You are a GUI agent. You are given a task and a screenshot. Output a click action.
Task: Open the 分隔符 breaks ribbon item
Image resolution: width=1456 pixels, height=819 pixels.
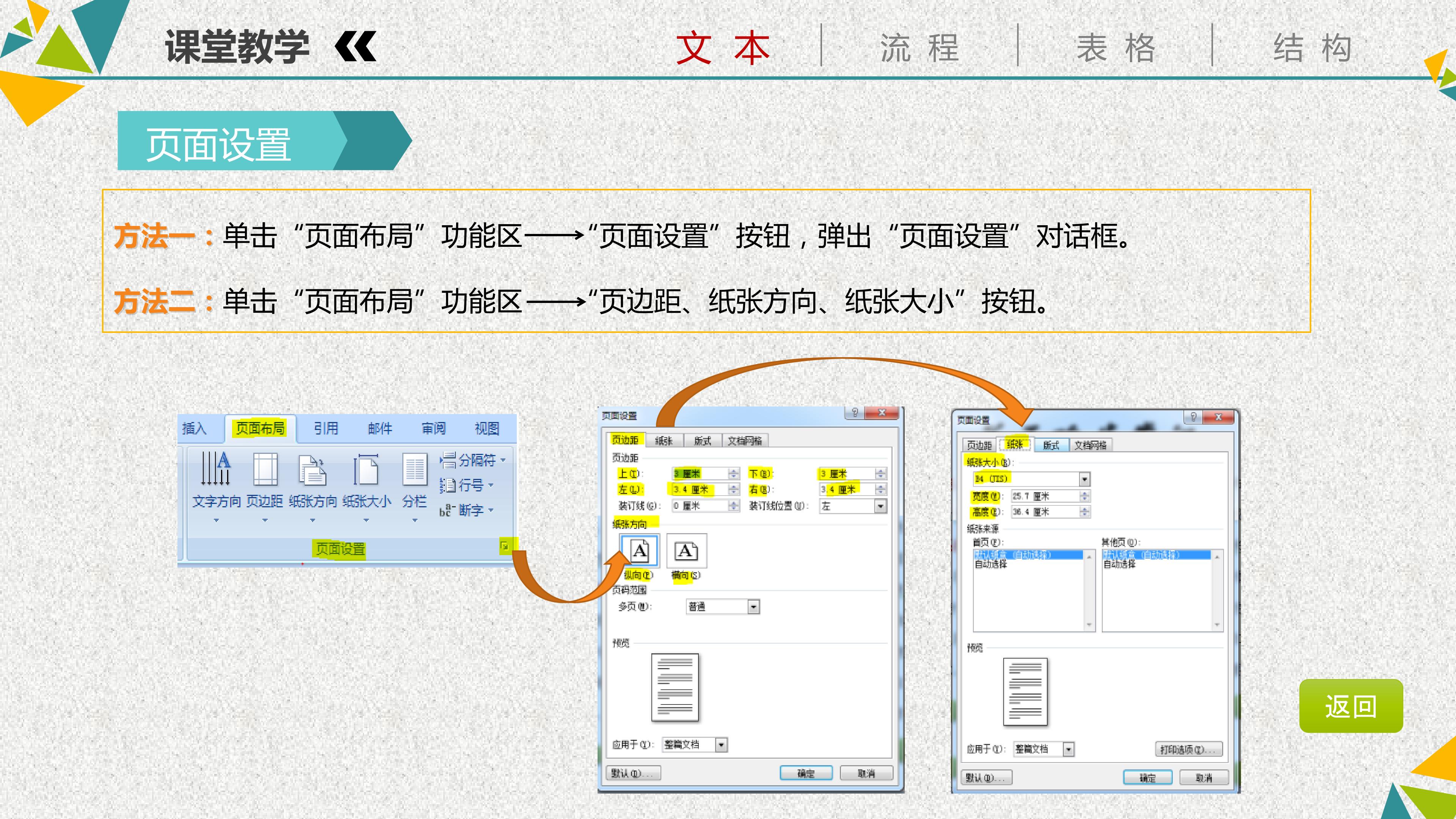tap(472, 460)
